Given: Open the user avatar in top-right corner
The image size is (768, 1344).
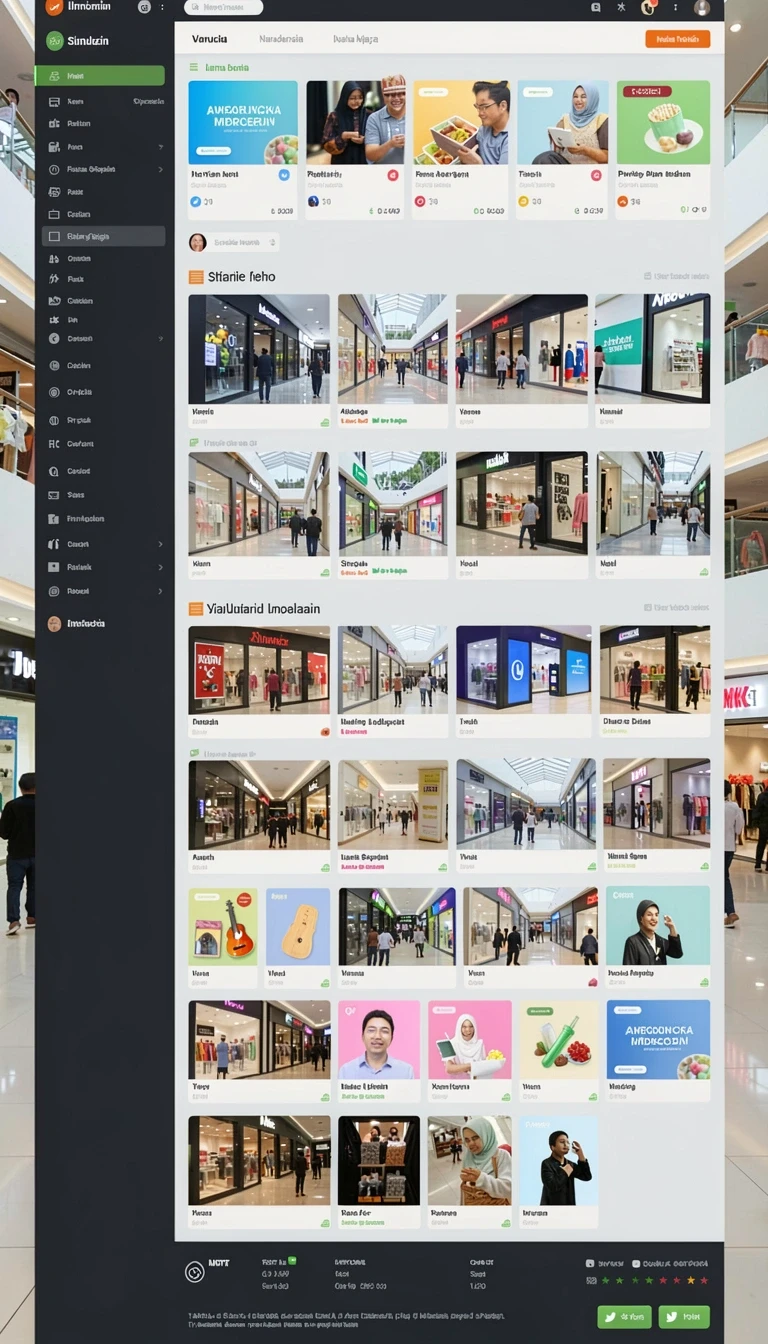Looking at the screenshot, I should [x=702, y=8].
